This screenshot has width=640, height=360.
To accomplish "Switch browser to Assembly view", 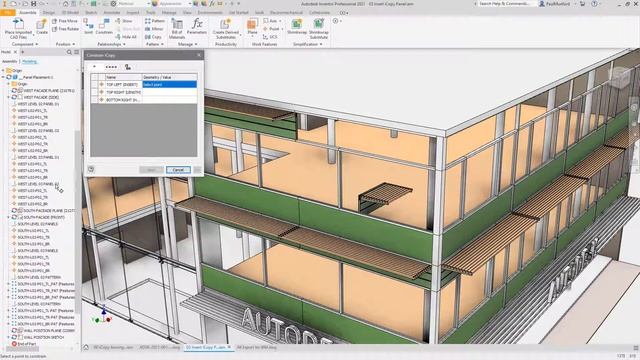I will tap(9, 62).
